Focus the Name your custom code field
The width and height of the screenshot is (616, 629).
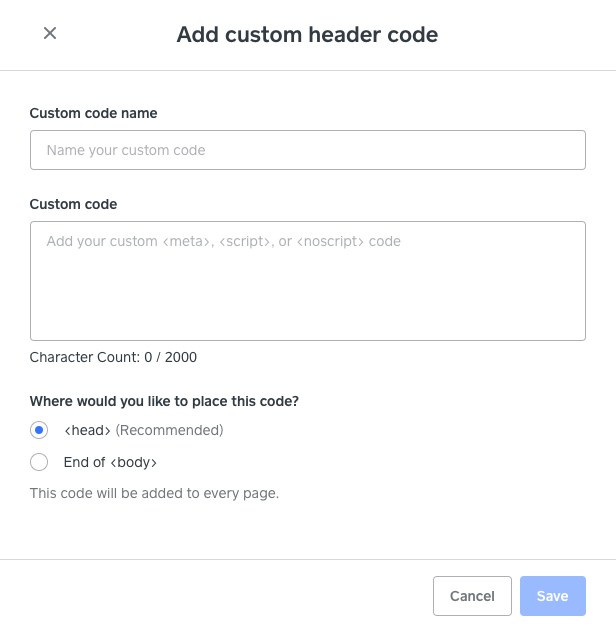tap(308, 150)
